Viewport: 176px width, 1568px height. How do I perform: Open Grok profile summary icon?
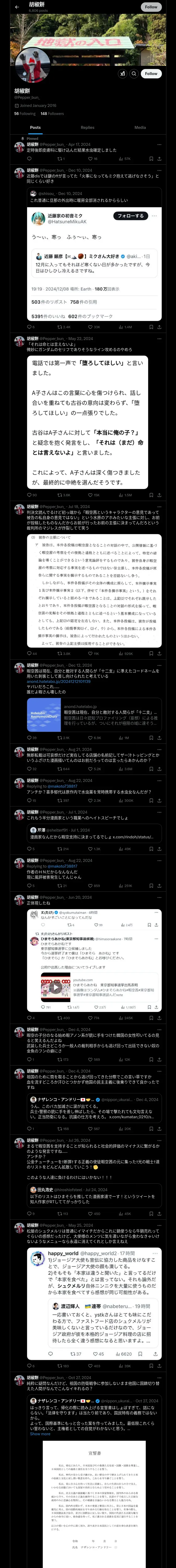pyautogui.click(x=122, y=73)
